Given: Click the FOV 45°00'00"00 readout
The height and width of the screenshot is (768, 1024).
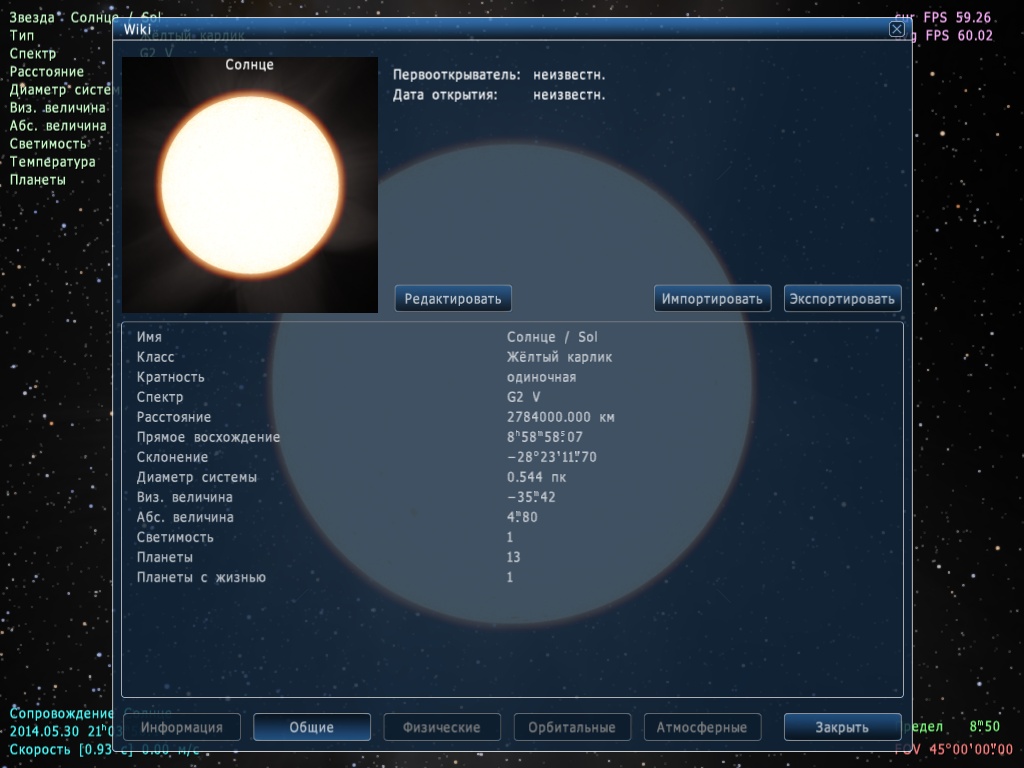Looking at the screenshot, I should [x=954, y=750].
